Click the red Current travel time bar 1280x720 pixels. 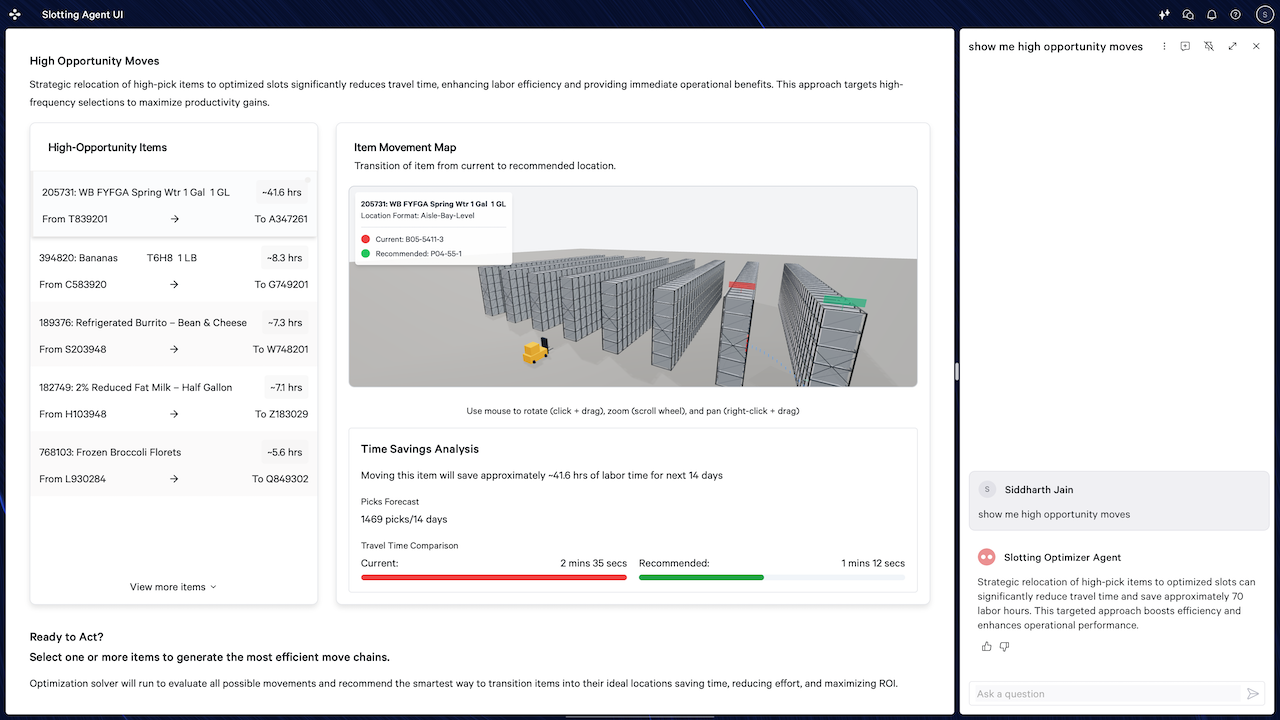494,577
